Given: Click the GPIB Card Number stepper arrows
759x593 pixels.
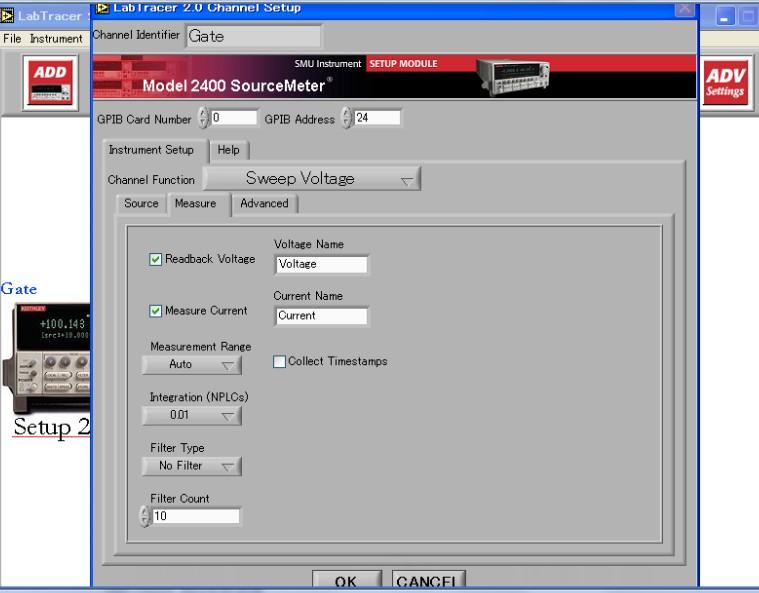Looking at the screenshot, I should pos(204,118).
